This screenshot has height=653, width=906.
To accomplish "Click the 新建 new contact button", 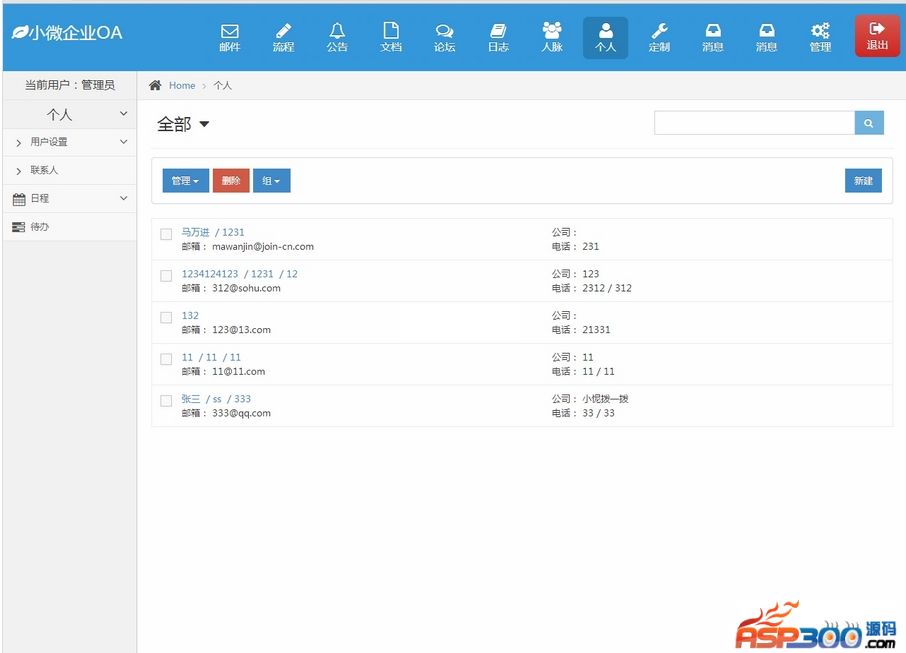I will (863, 180).
